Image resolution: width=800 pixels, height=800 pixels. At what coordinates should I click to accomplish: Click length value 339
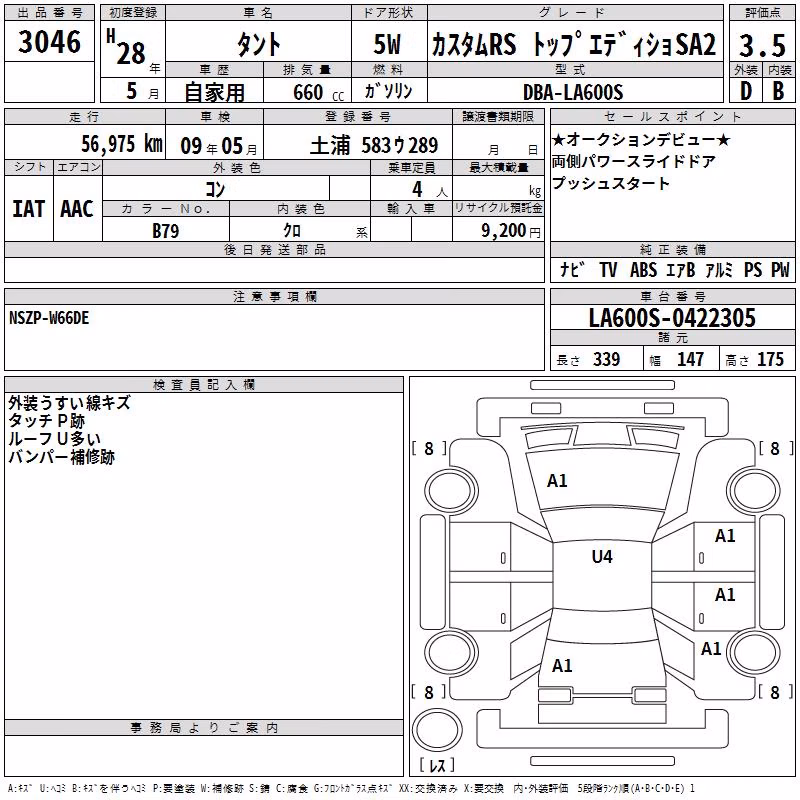(606, 359)
